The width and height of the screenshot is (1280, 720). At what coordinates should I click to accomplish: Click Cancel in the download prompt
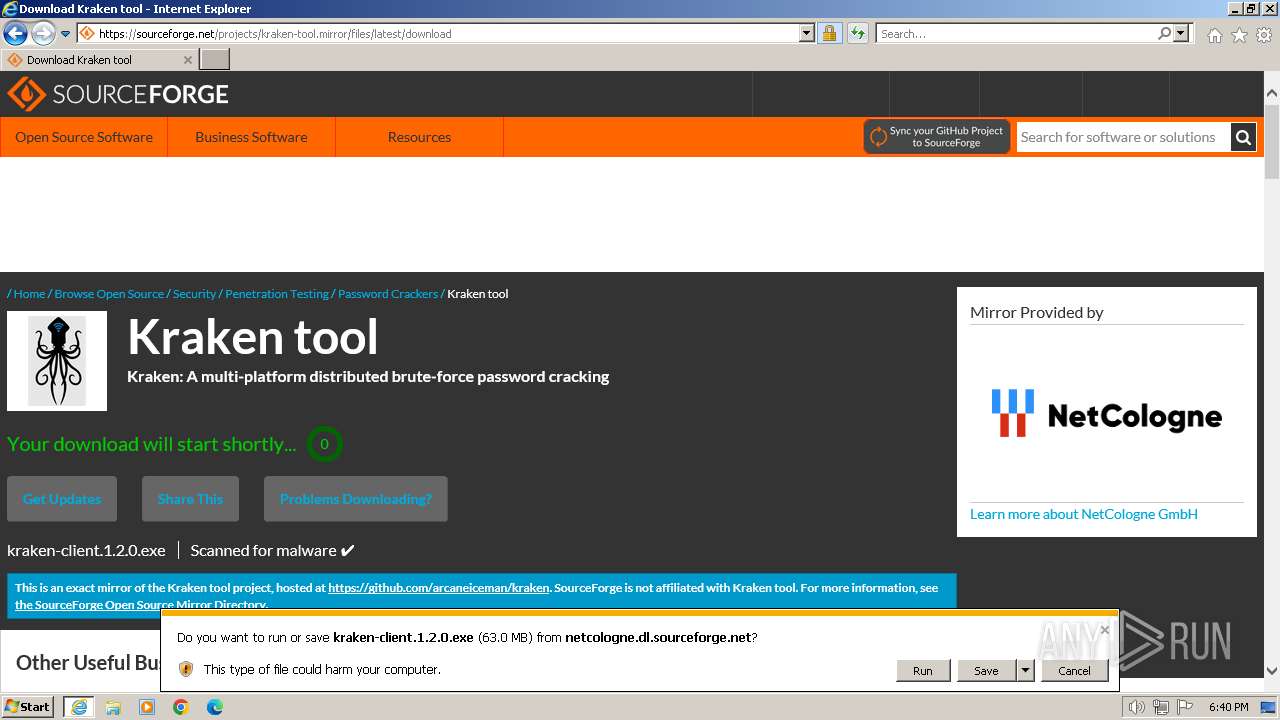tap(1075, 671)
